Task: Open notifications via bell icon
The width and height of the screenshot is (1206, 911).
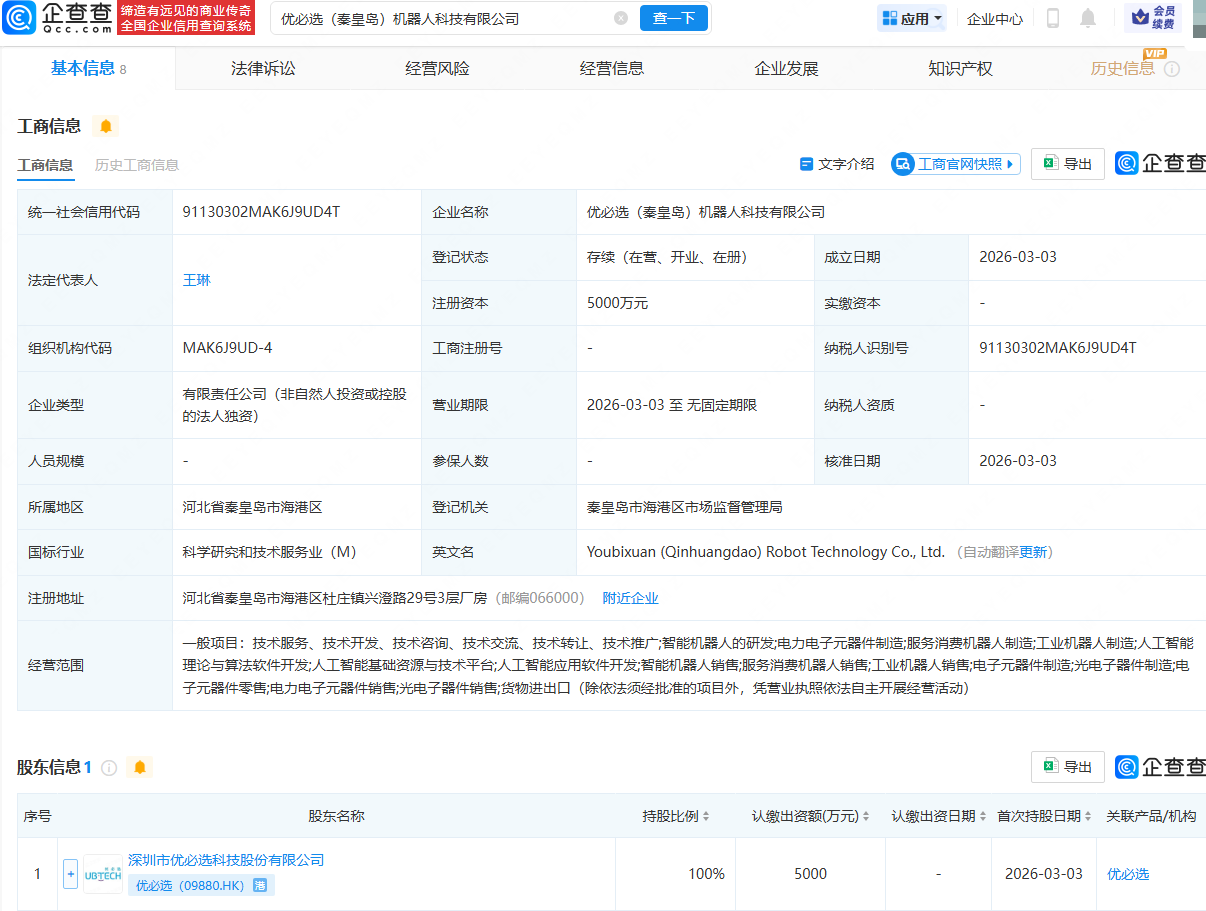Action: coord(1089,18)
